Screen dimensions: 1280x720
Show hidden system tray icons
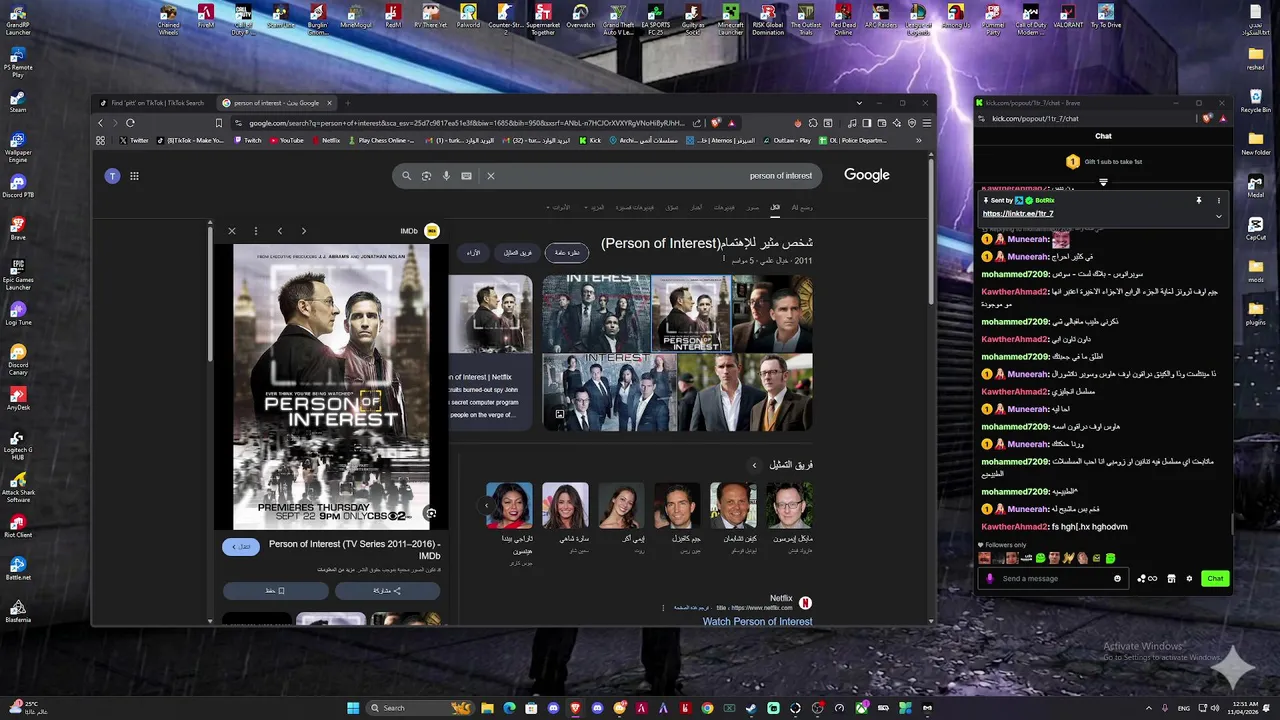1148,708
